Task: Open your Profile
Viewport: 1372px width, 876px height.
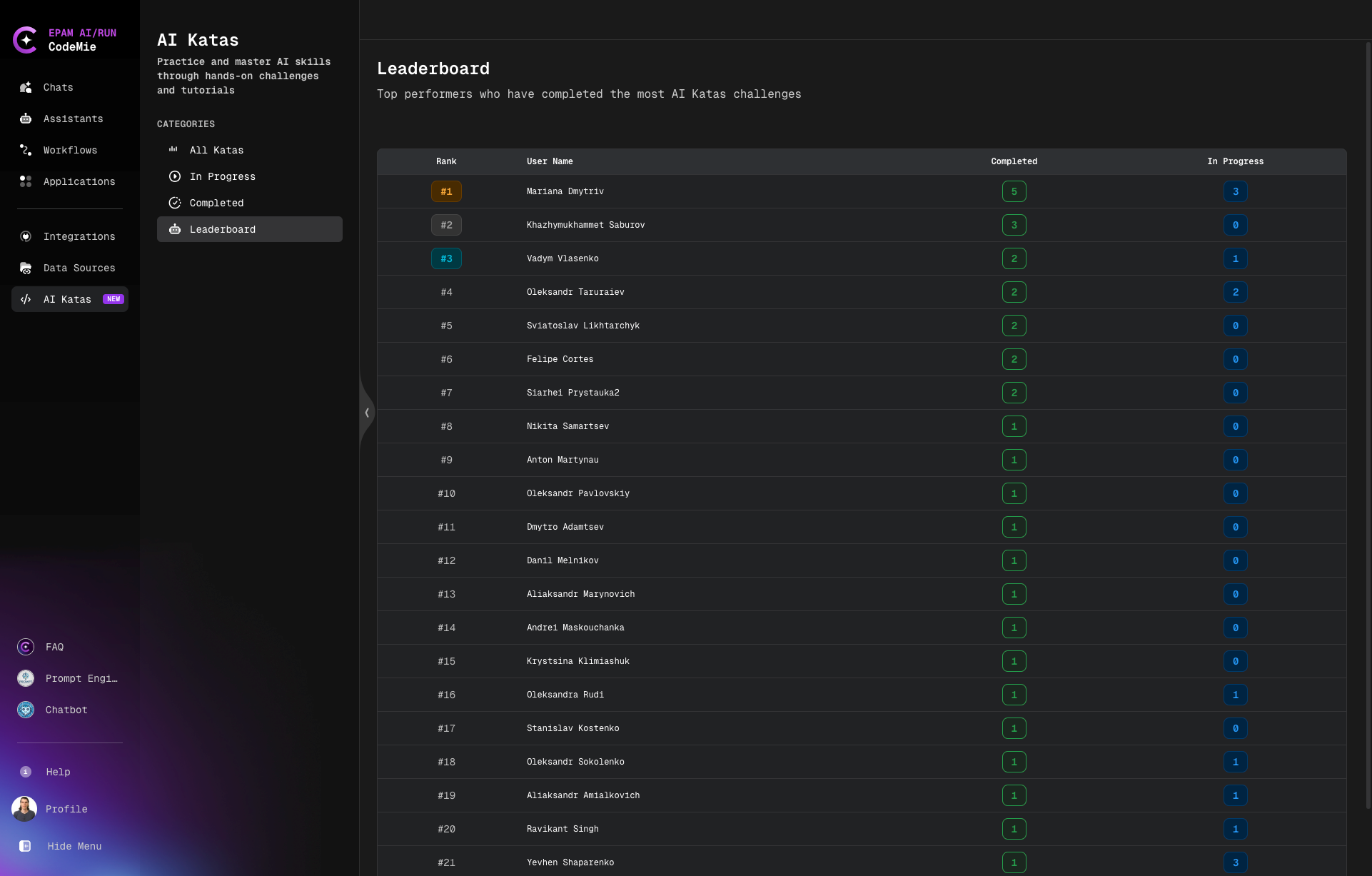Action: [66, 809]
